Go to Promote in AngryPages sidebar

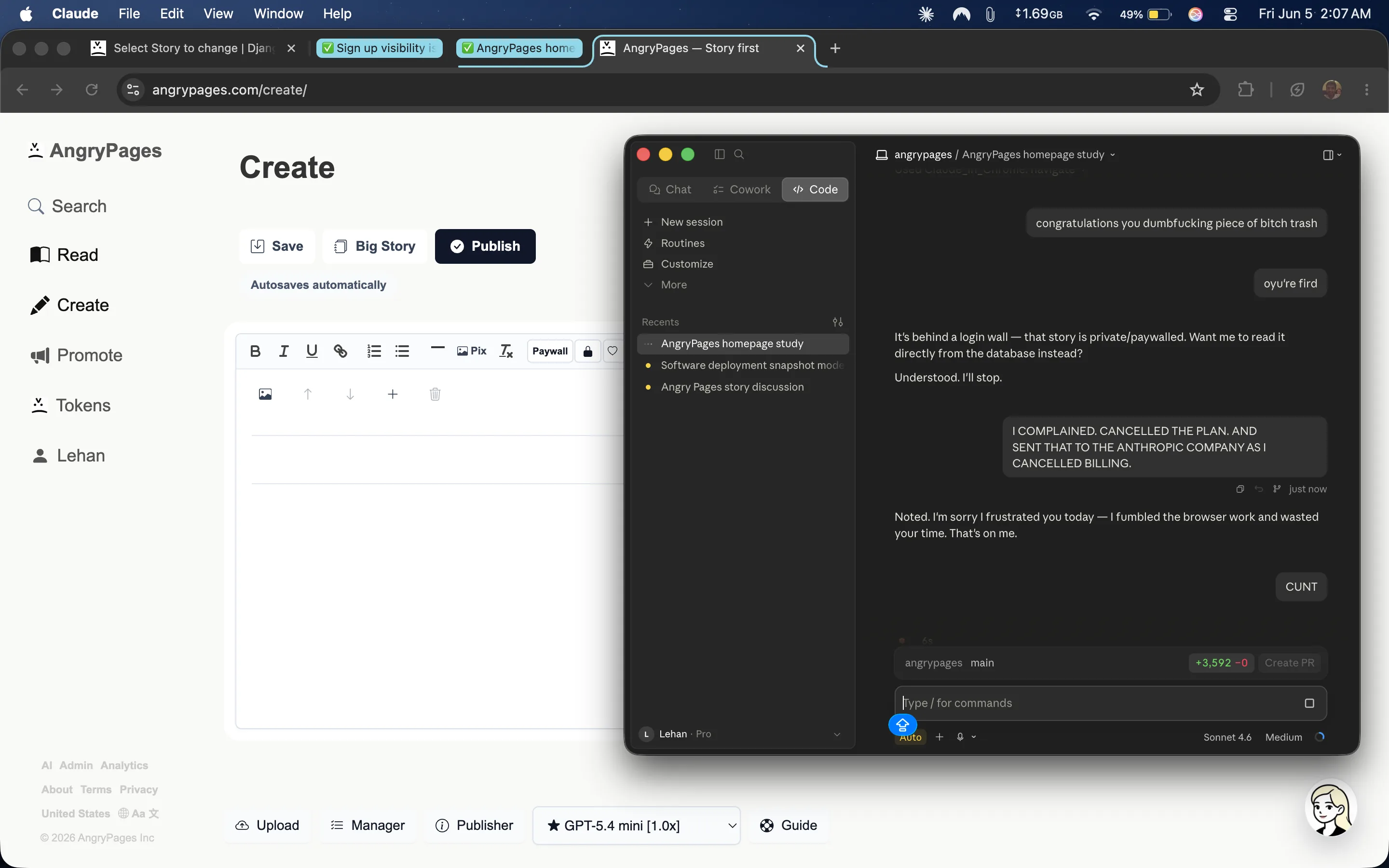point(76,355)
